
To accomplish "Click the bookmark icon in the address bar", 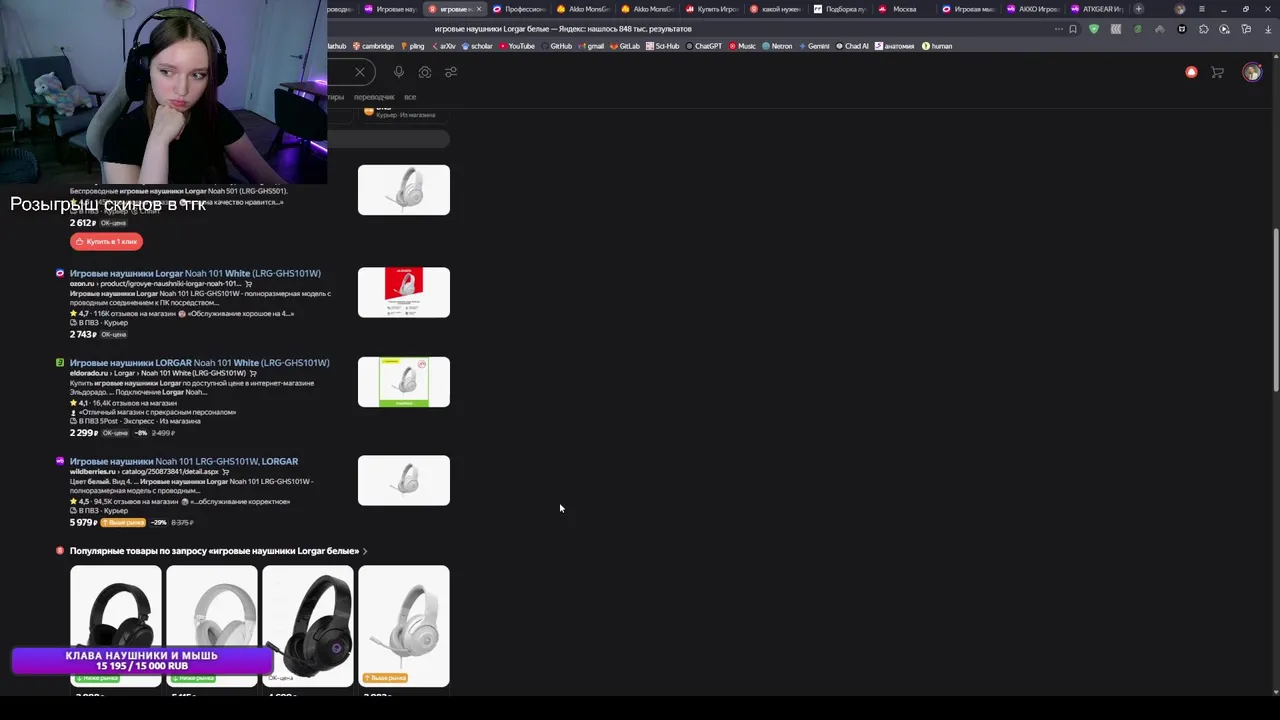I will 1073,29.
